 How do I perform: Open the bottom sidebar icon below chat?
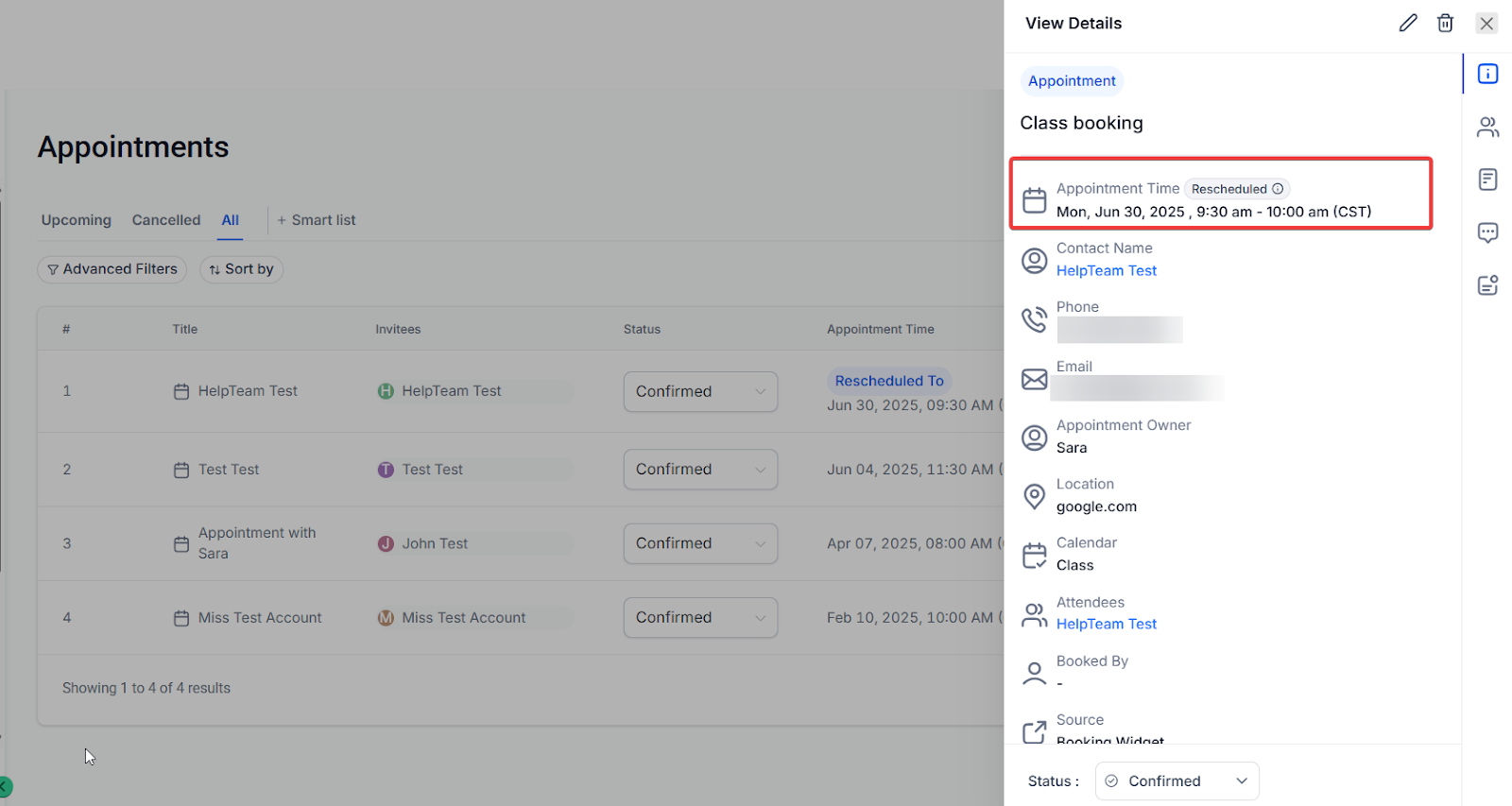click(x=1487, y=284)
